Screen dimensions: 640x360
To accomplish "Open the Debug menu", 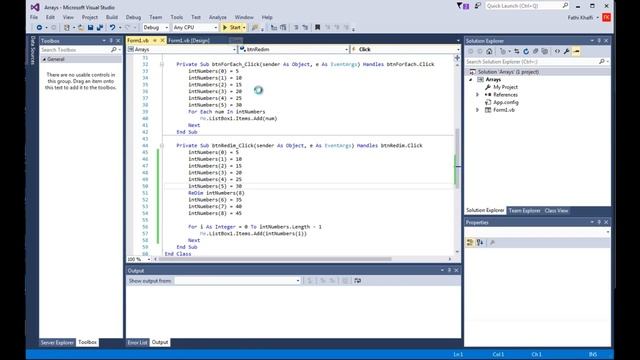I will [133, 17].
